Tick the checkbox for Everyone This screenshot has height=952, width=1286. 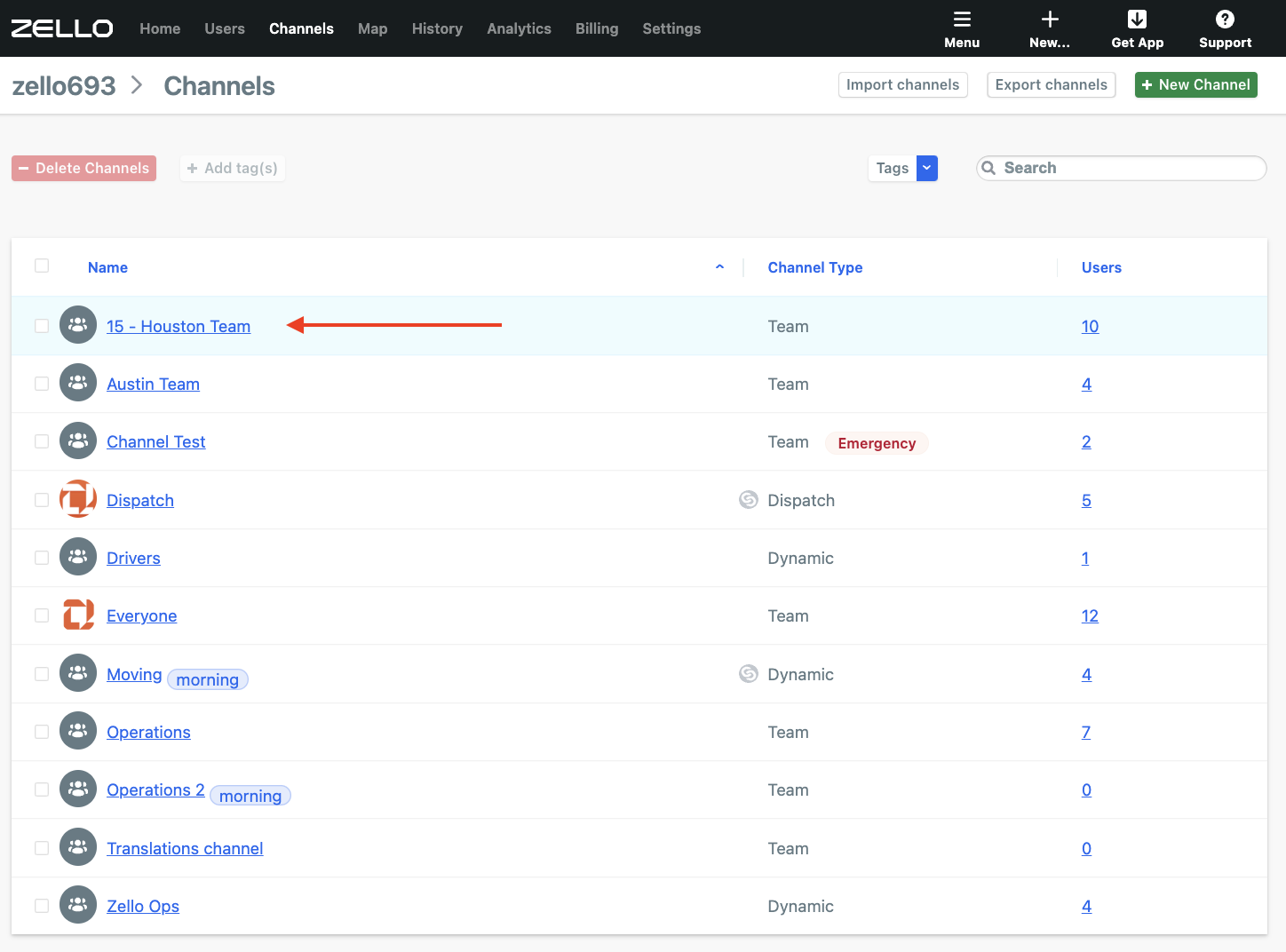coord(42,615)
